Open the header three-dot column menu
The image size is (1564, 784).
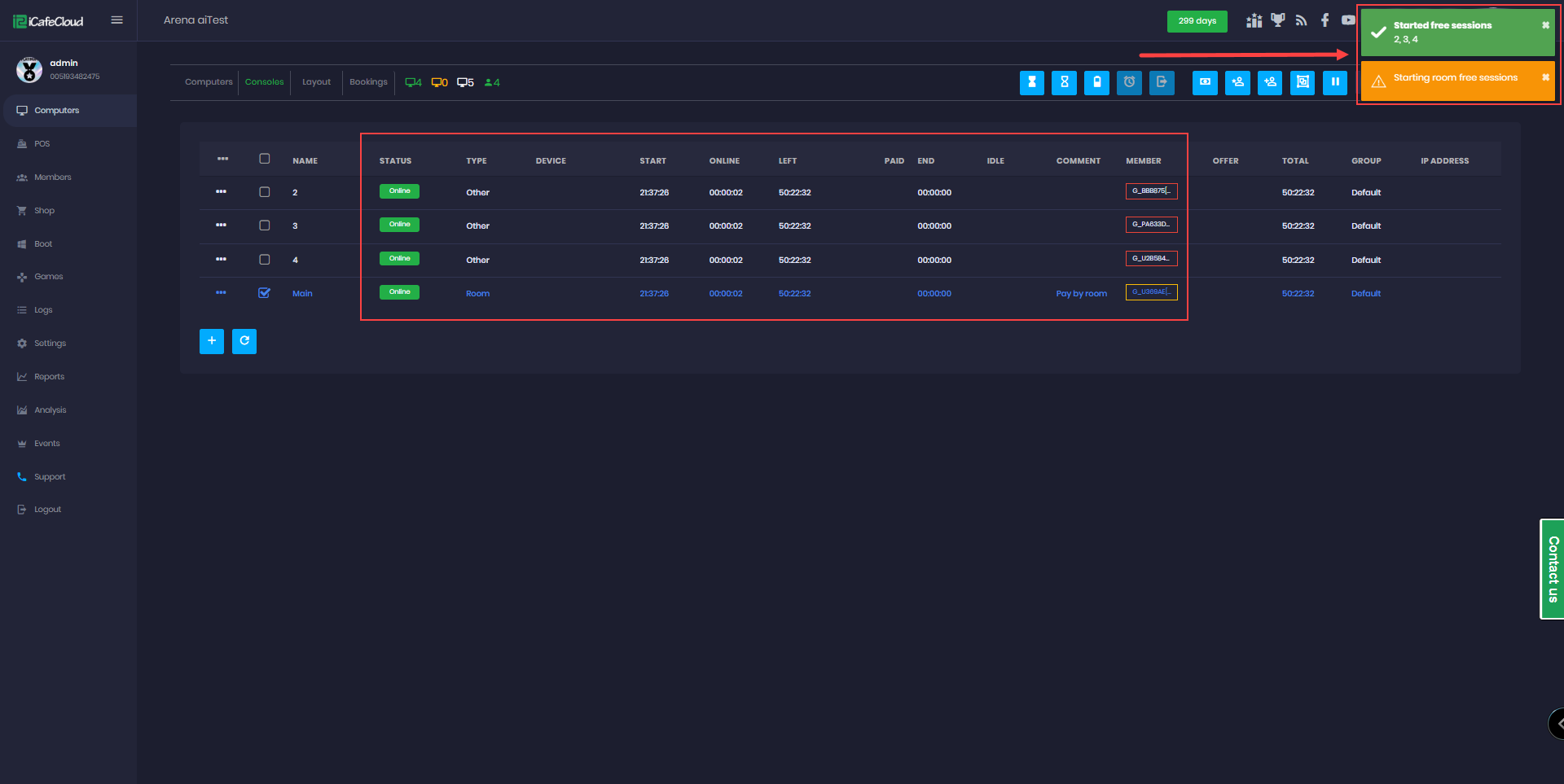(x=222, y=159)
